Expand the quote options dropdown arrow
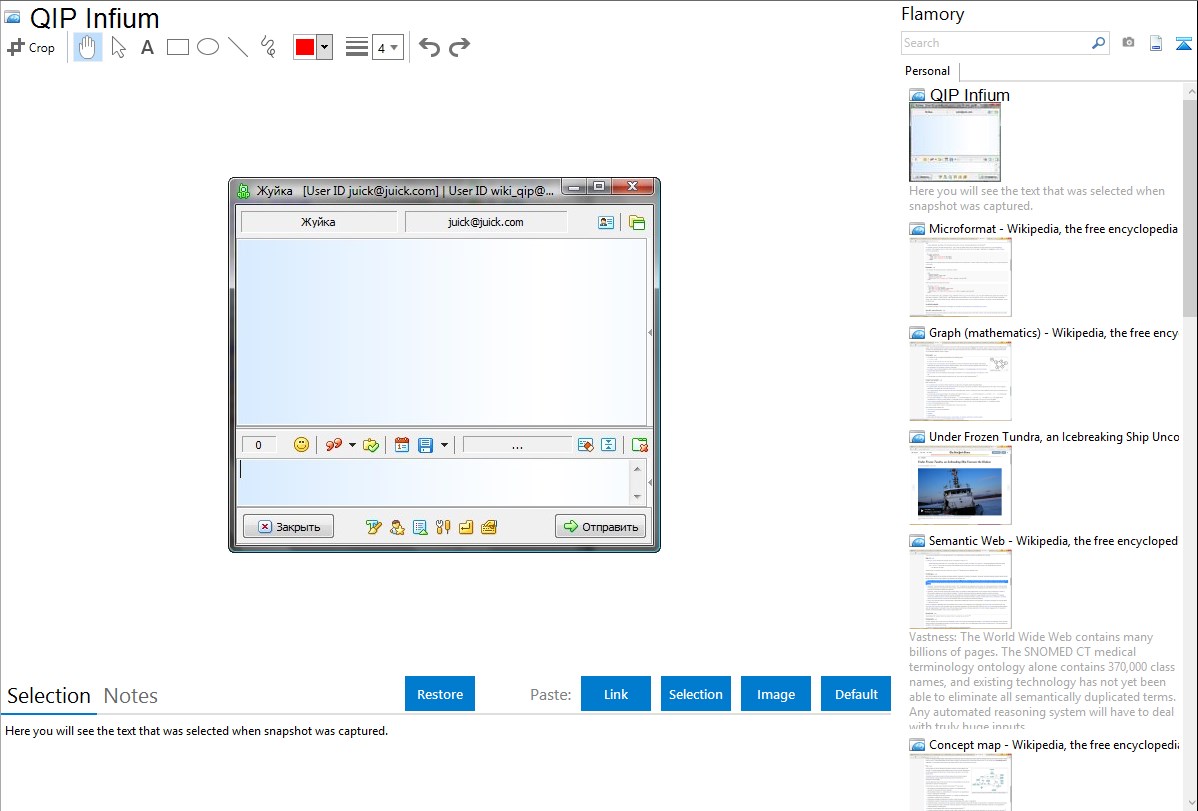This screenshot has height=811, width=1198. point(352,445)
